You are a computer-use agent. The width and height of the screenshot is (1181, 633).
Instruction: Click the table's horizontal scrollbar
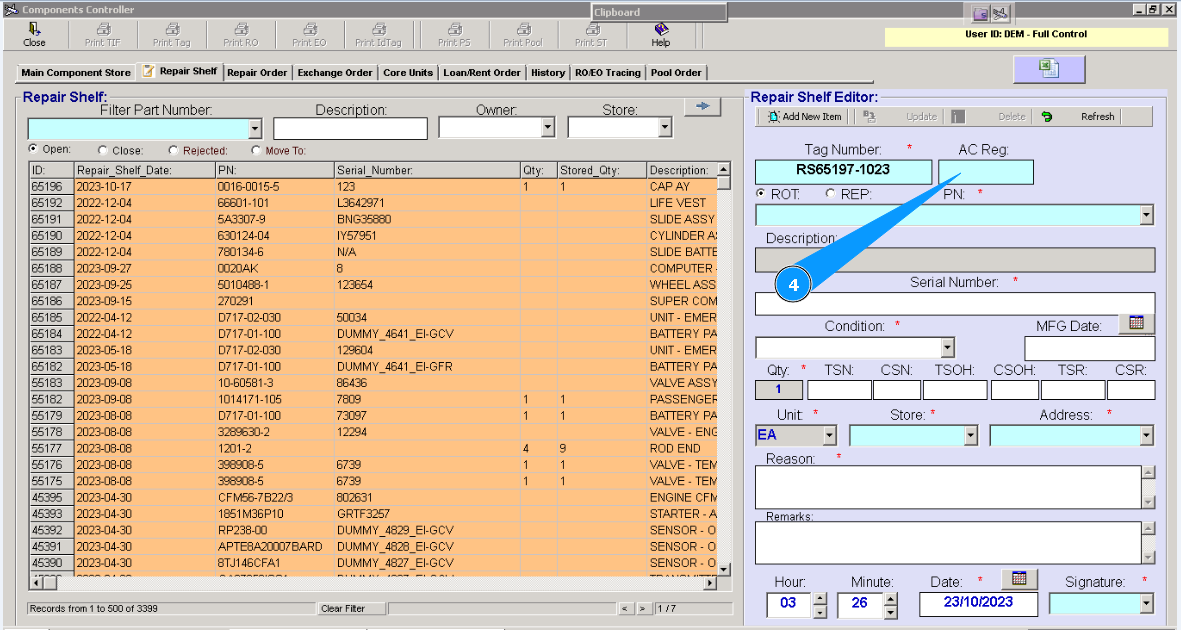(x=370, y=583)
